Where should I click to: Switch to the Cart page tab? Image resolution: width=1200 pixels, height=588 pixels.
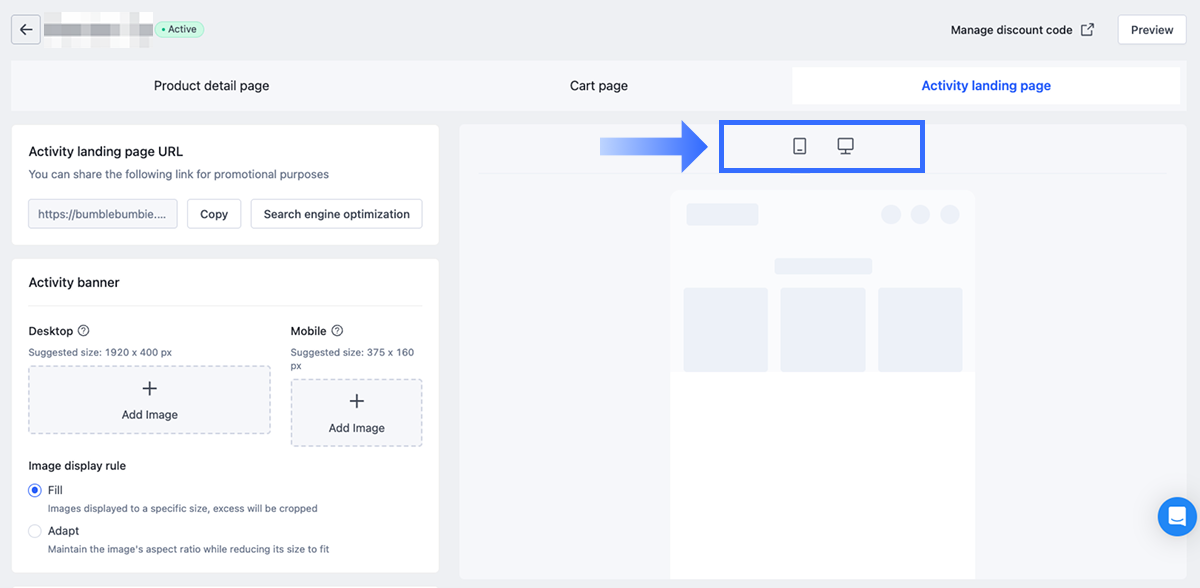599,86
